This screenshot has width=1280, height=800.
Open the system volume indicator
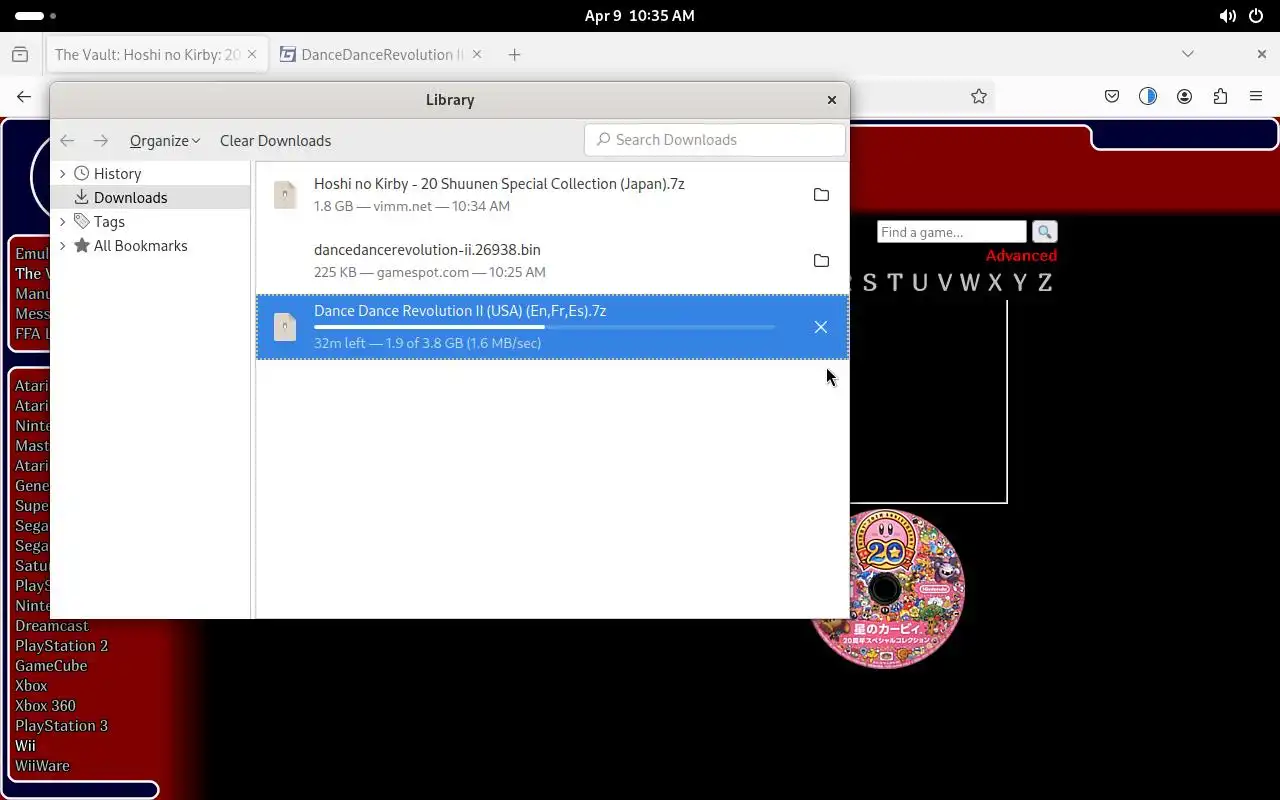[x=1227, y=16]
